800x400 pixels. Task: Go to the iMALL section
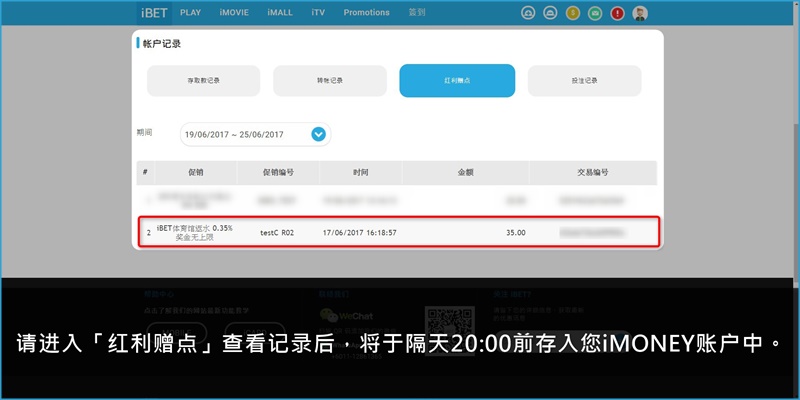coord(280,13)
